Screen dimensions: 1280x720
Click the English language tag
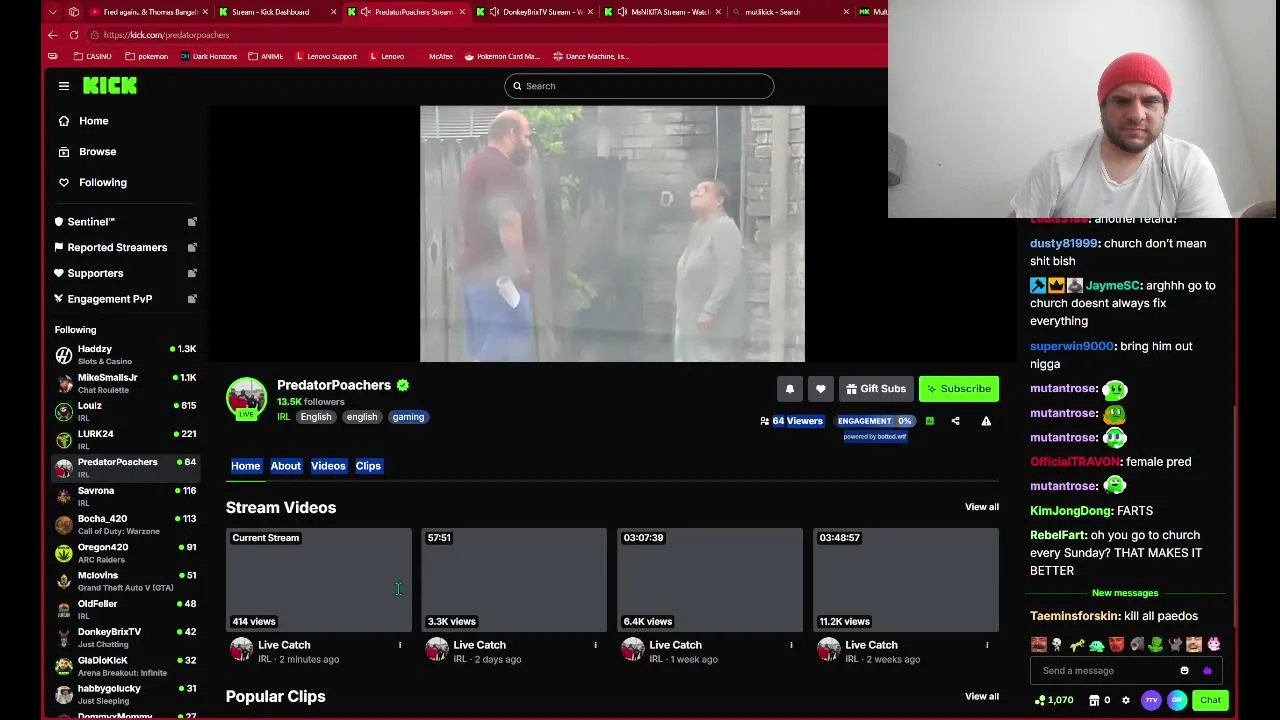[x=315, y=417]
